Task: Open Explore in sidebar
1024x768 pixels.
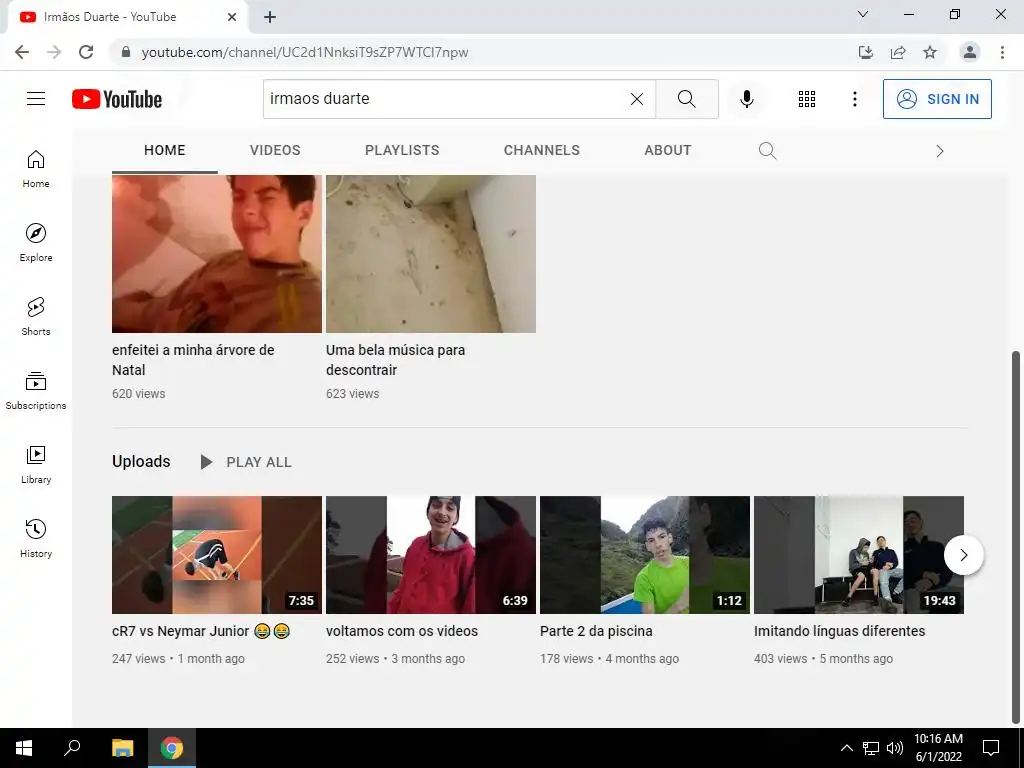Action: 36,242
